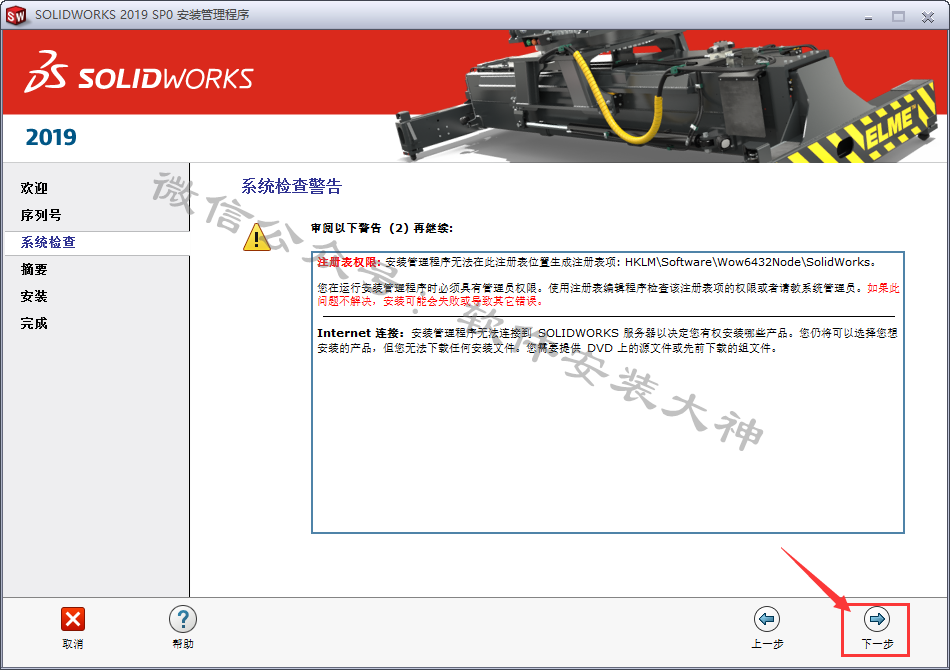Viewport: 950px width, 670px height.
Task: Click the machinery banner image
Action: point(666,97)
